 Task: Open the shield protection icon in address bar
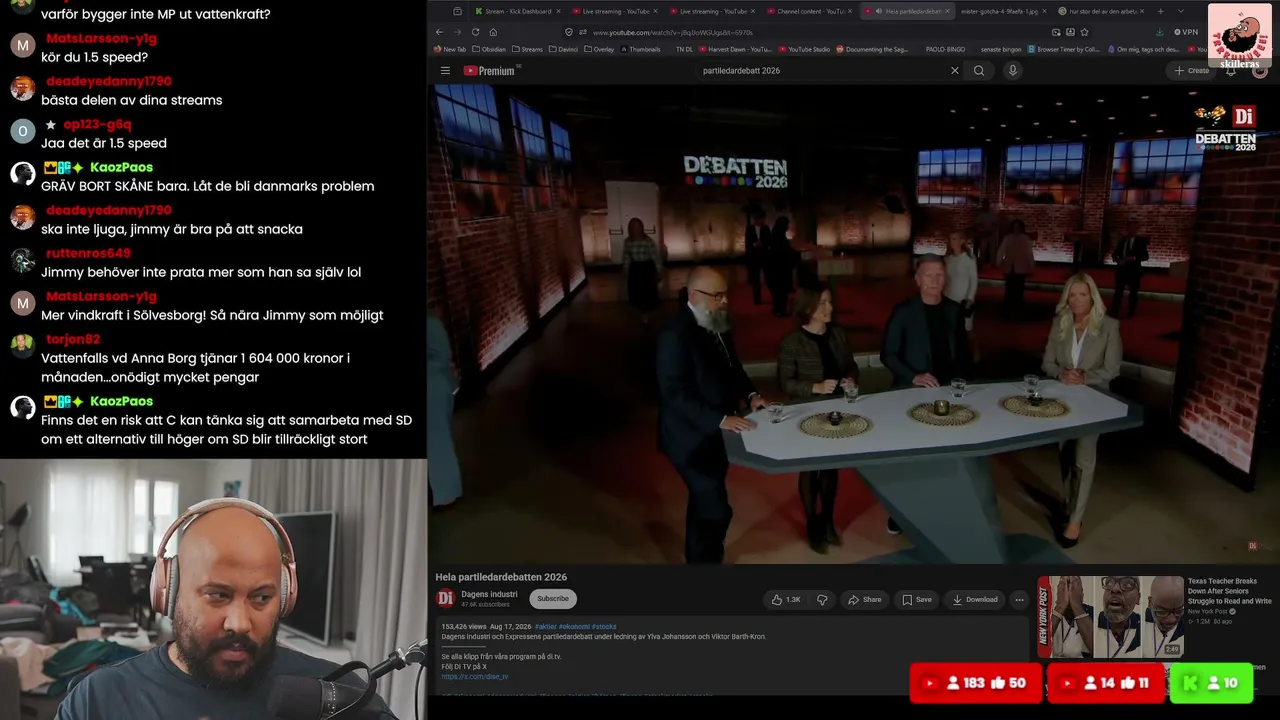[x=569, y=32]
